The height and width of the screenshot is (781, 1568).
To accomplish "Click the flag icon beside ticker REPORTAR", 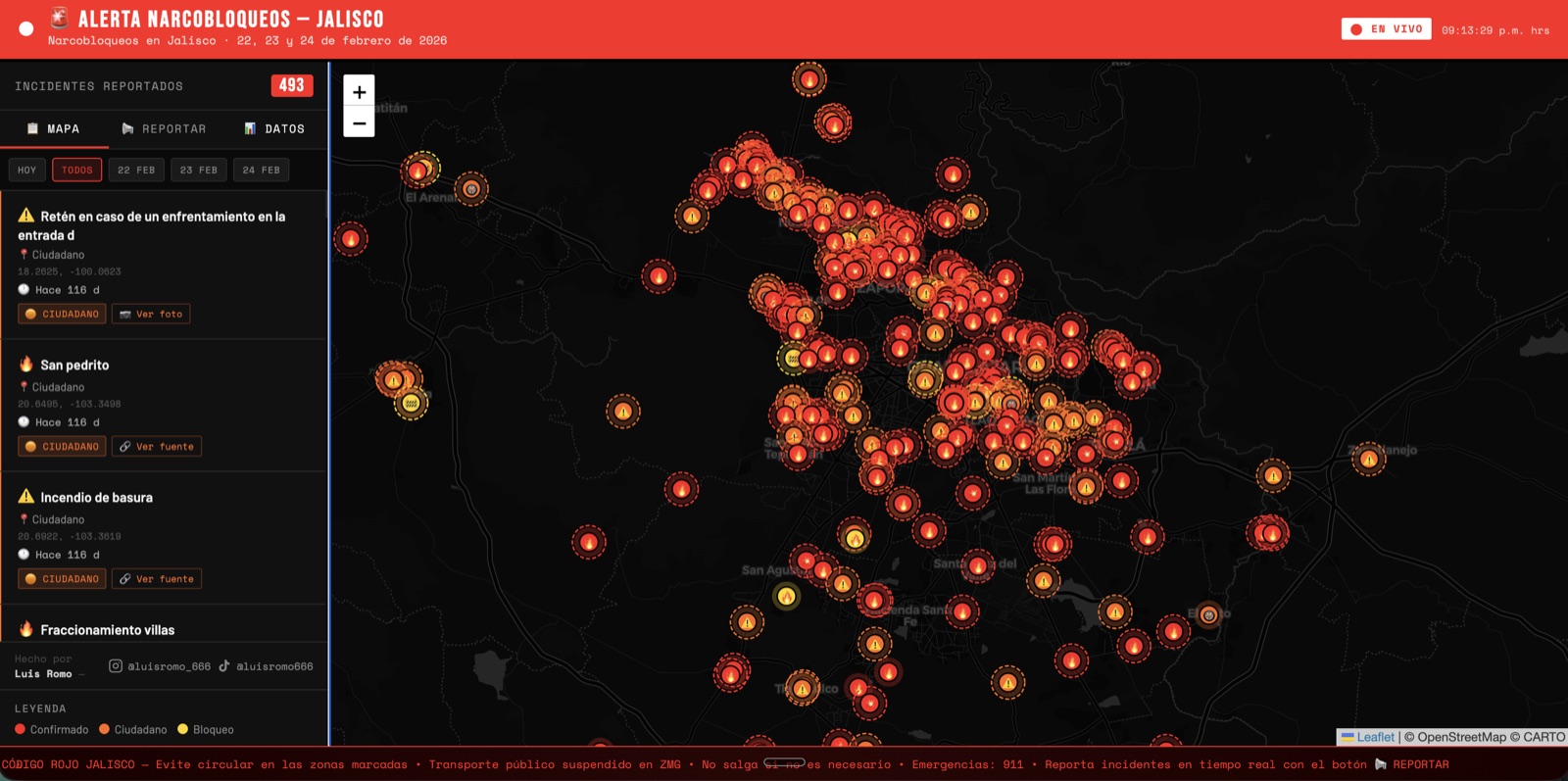I will pyautogui.click(x=1381, y=764).
